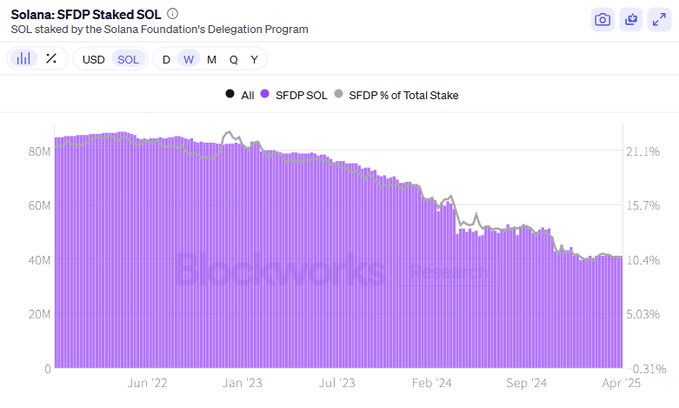
Task: Click the 40M y-axis label
Action: pos(39,260)
